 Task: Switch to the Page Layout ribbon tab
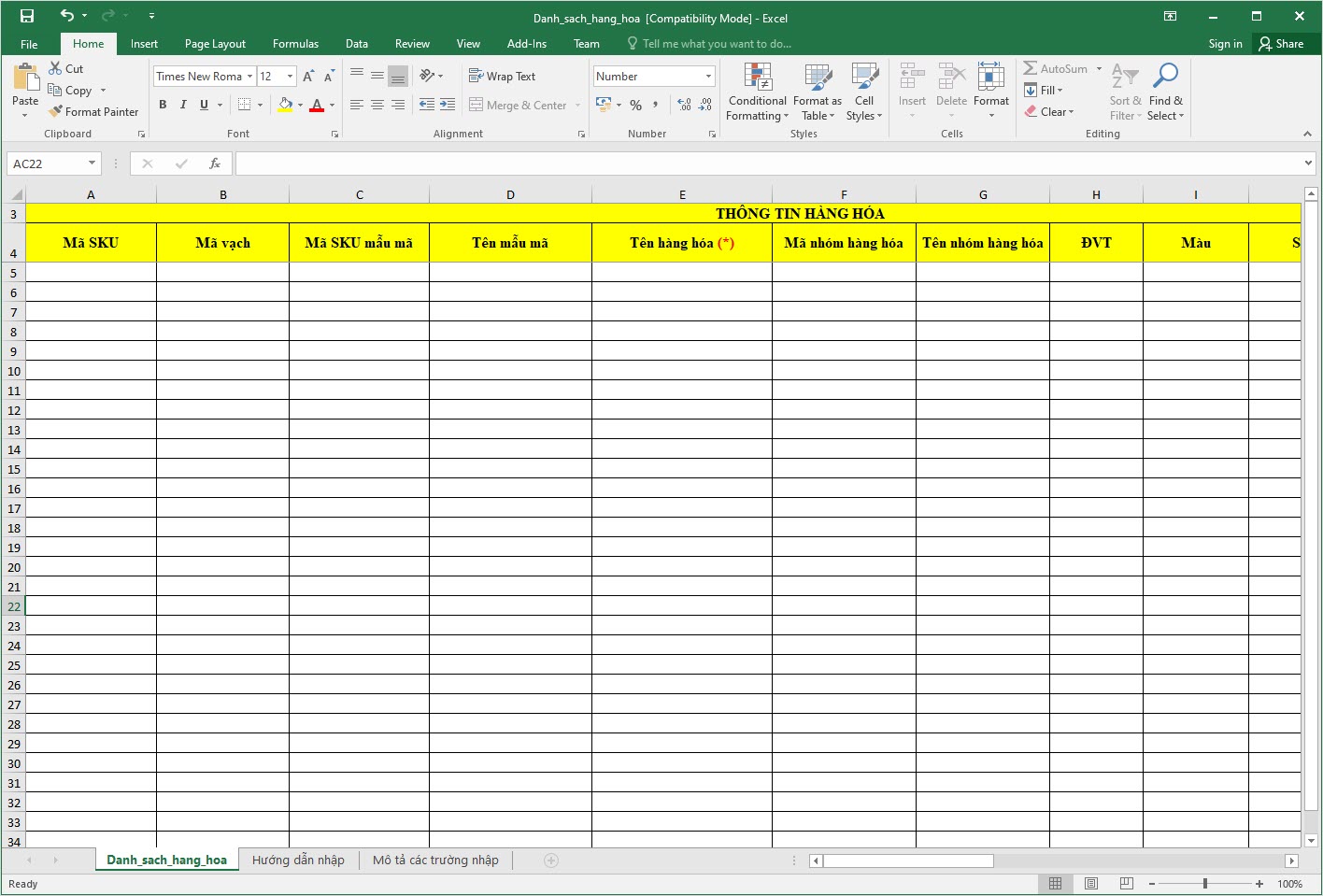pyautogui.click(x=215, y=44)
